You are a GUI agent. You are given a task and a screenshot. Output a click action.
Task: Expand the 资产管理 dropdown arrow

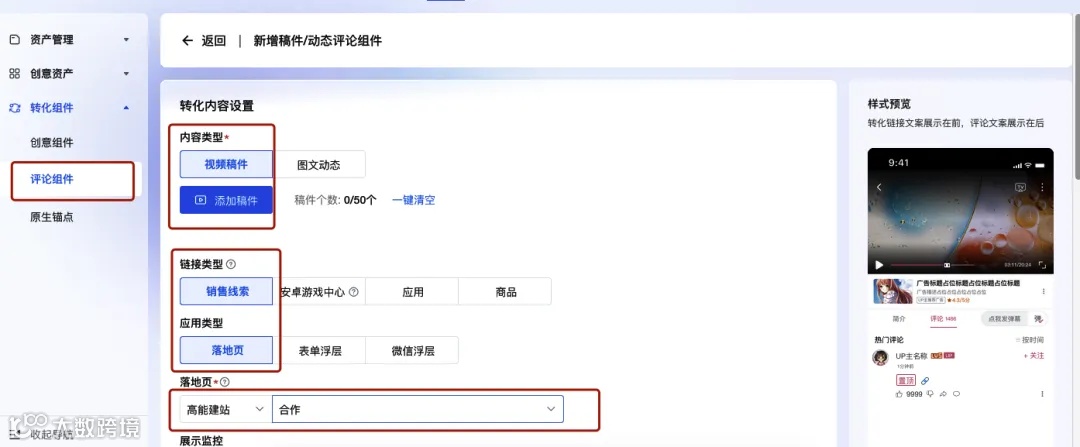126,40
